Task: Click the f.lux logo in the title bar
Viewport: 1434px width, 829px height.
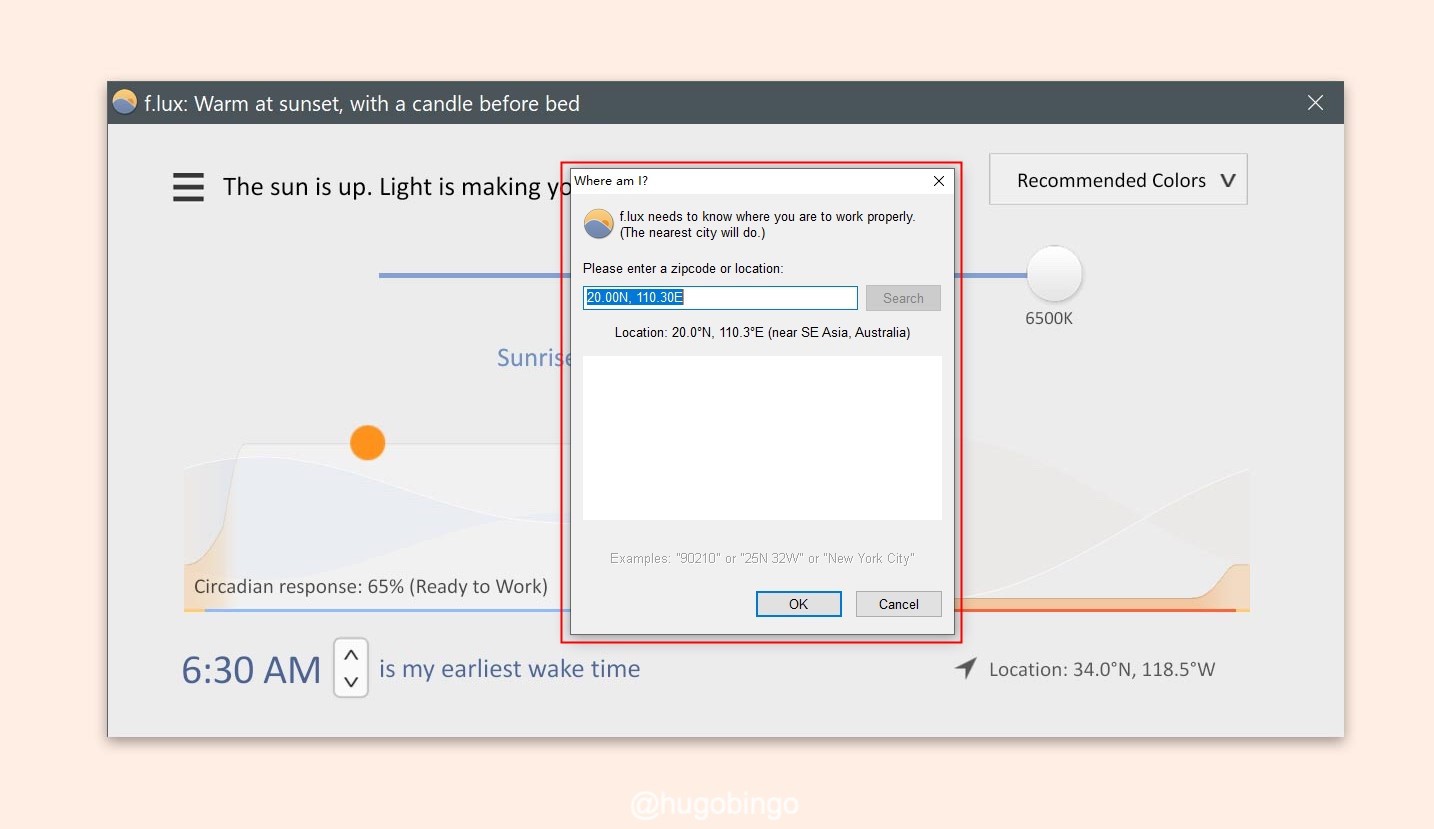Action: click(x=124, y=103)
